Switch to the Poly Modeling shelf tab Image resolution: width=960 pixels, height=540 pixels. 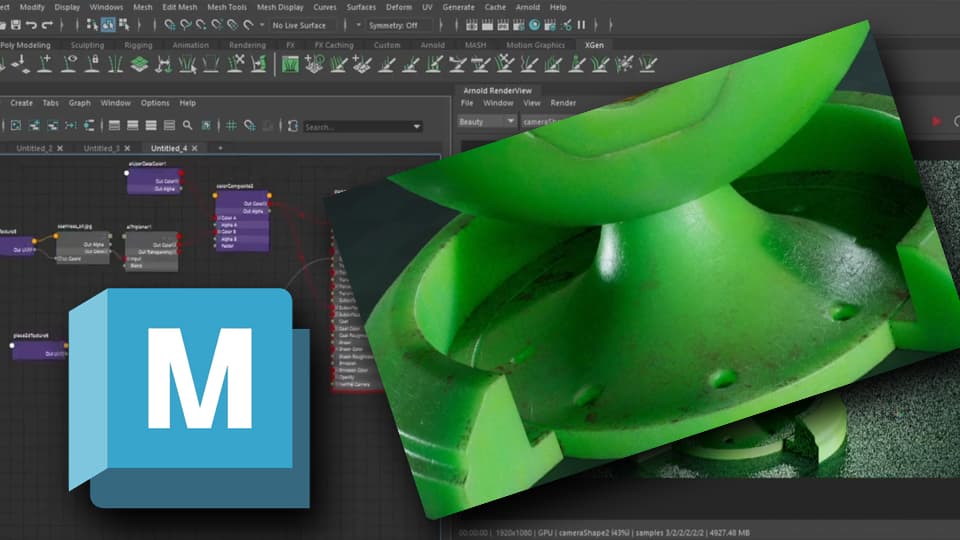[25, 45]
